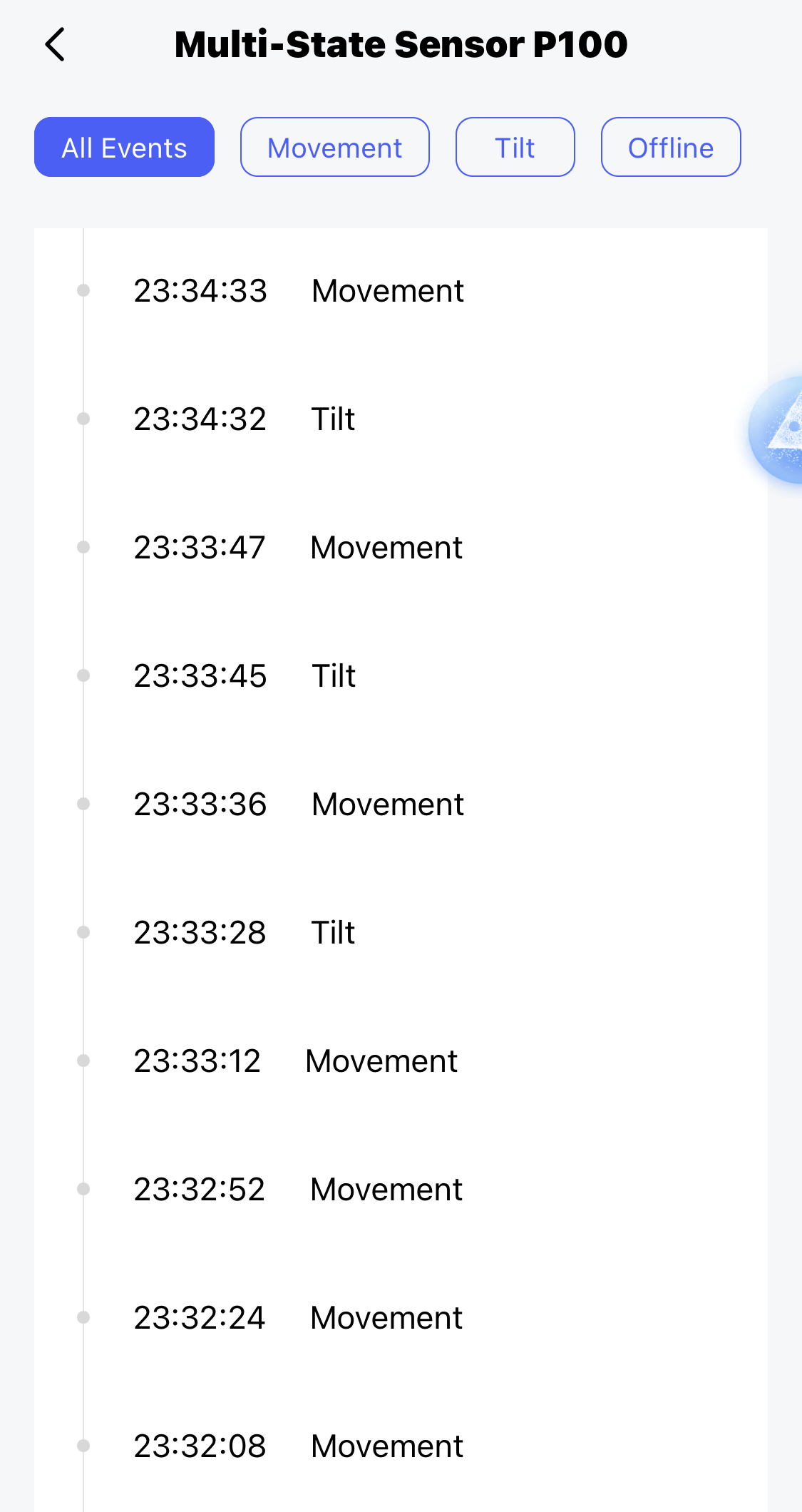The height and width of the screenshot is (1512, 802).
Task: Switch to the Movement filter tab
Action: (x=334, y=148)
